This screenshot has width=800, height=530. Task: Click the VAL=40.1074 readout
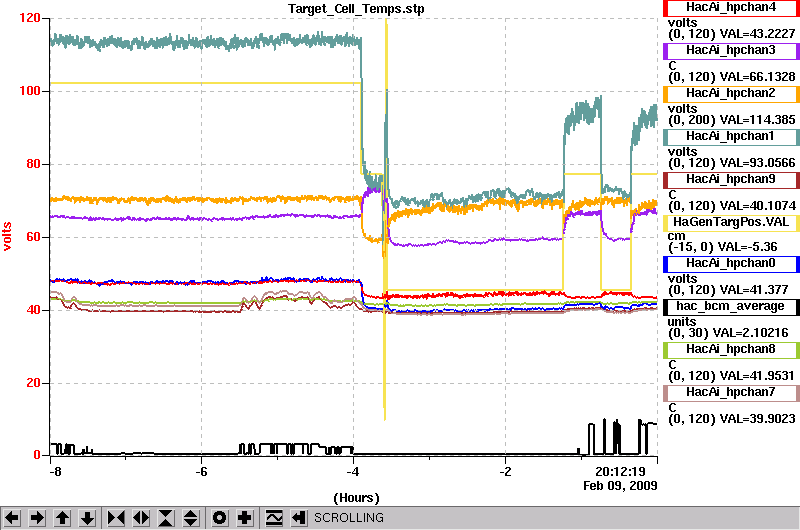(x=757, y=206)
